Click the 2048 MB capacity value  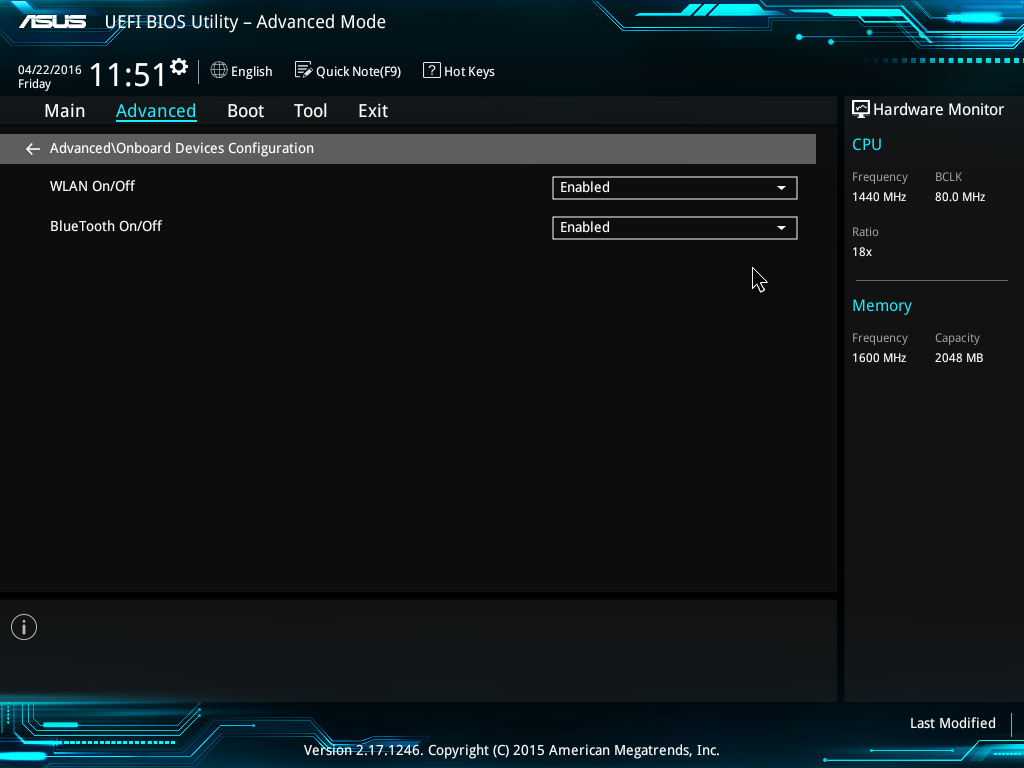959,358
